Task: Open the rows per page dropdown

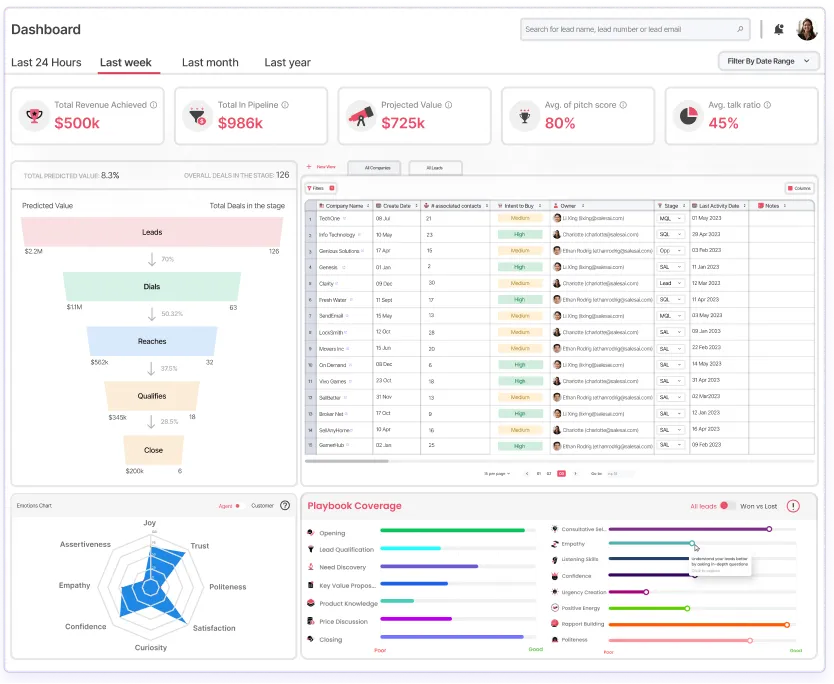Action: click(x=497, y=473)
